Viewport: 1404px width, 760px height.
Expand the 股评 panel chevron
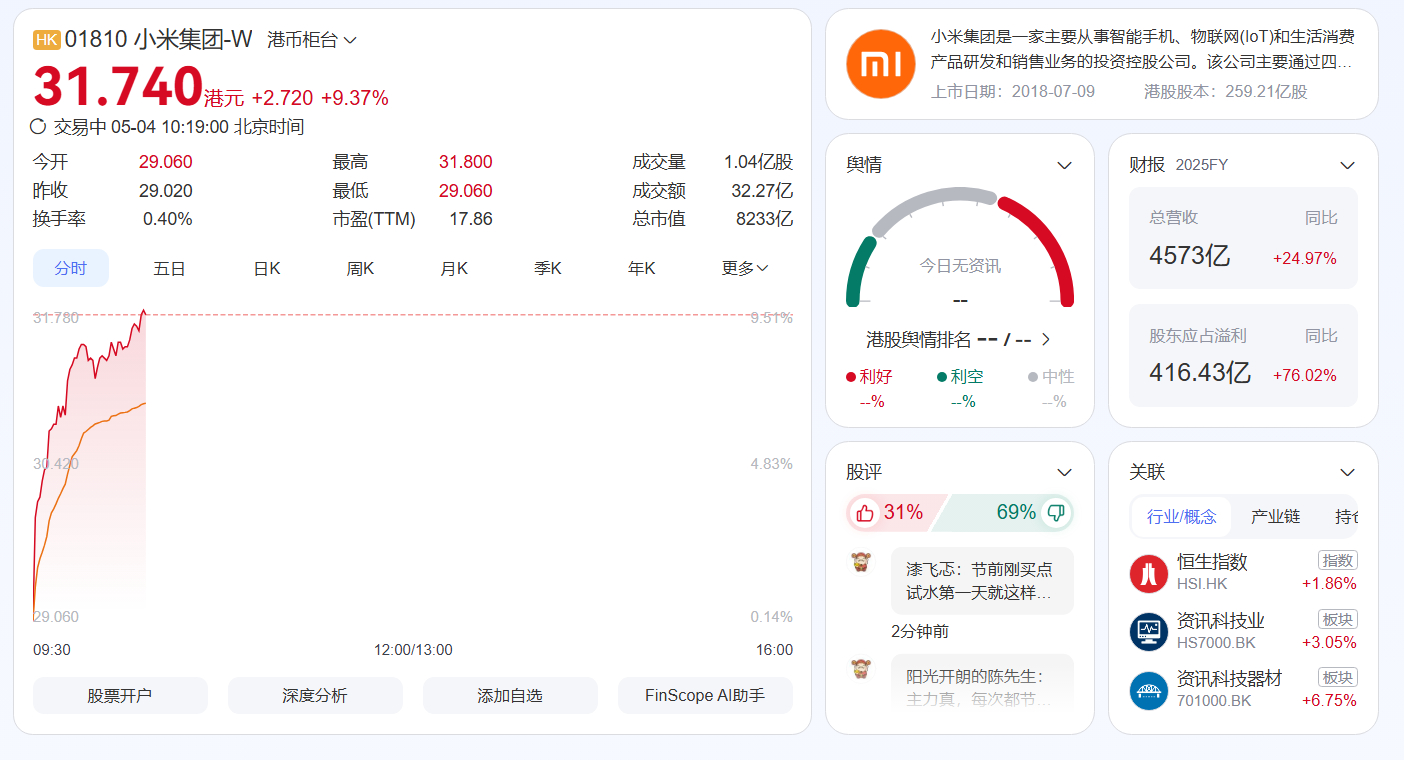point(1064,472)
